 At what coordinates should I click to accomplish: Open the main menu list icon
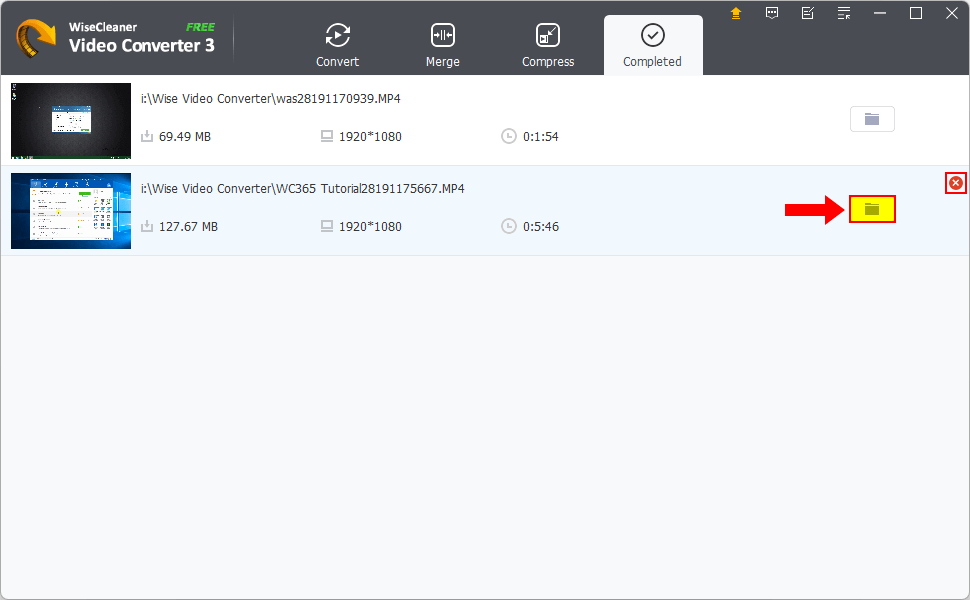[844, 13]
